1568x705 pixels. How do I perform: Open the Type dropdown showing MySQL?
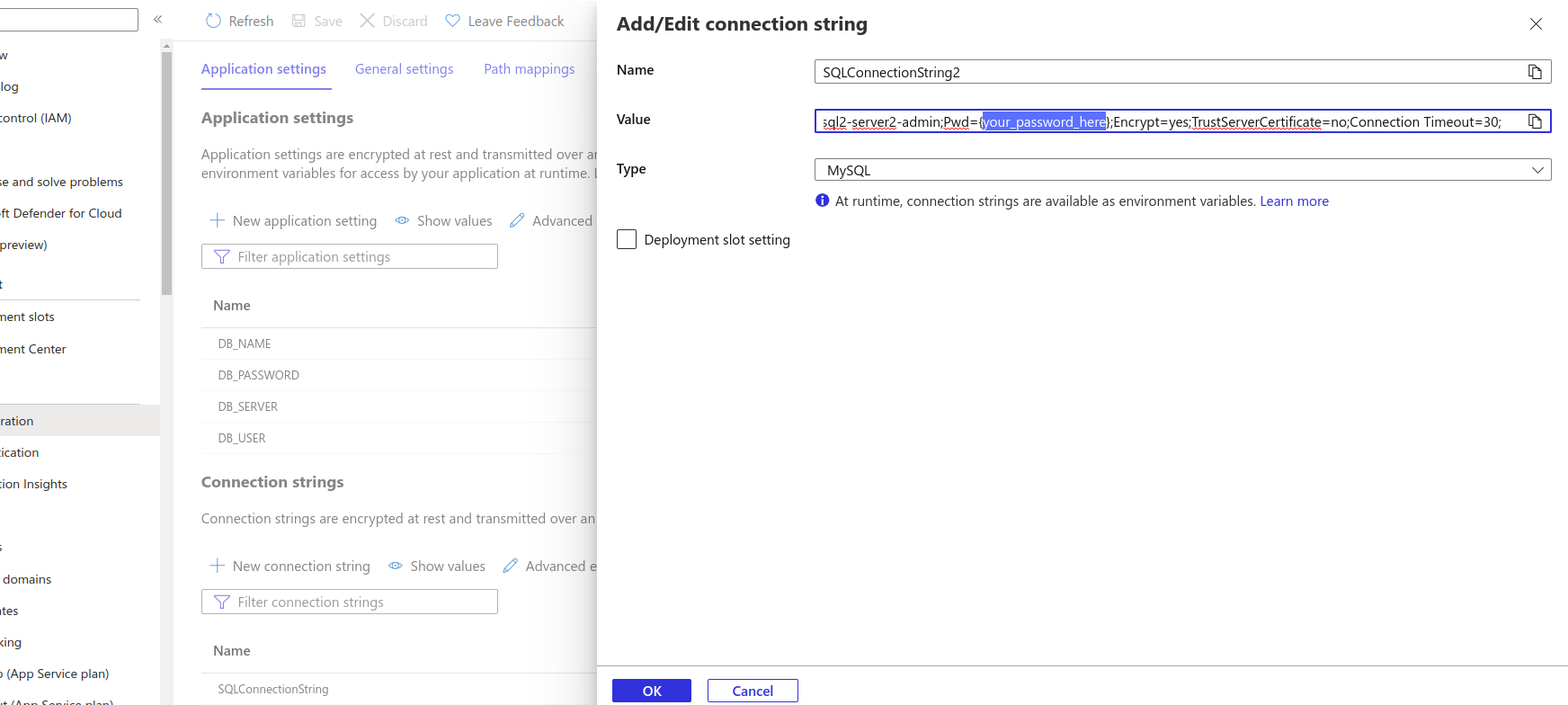click(1182, 170)
